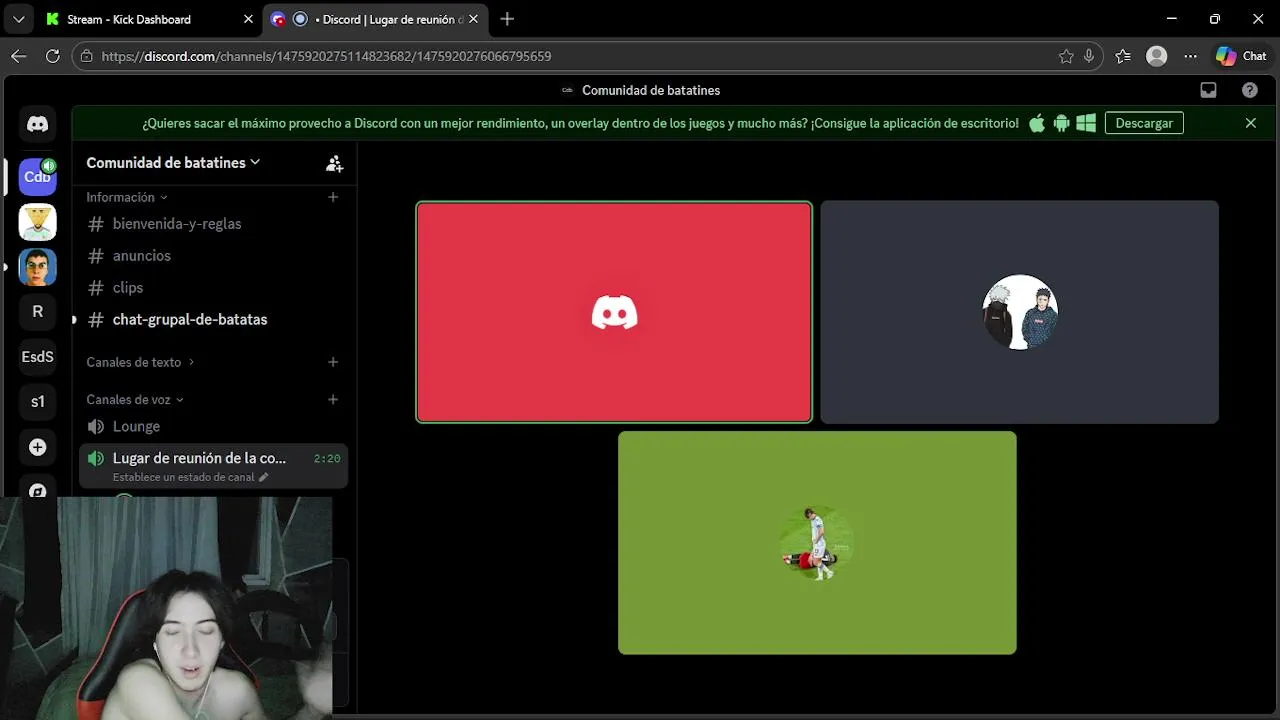The width and height of the screenshot is (1280, 720).
Task: Expand the Canales de texto category
Action: point(140,362)
